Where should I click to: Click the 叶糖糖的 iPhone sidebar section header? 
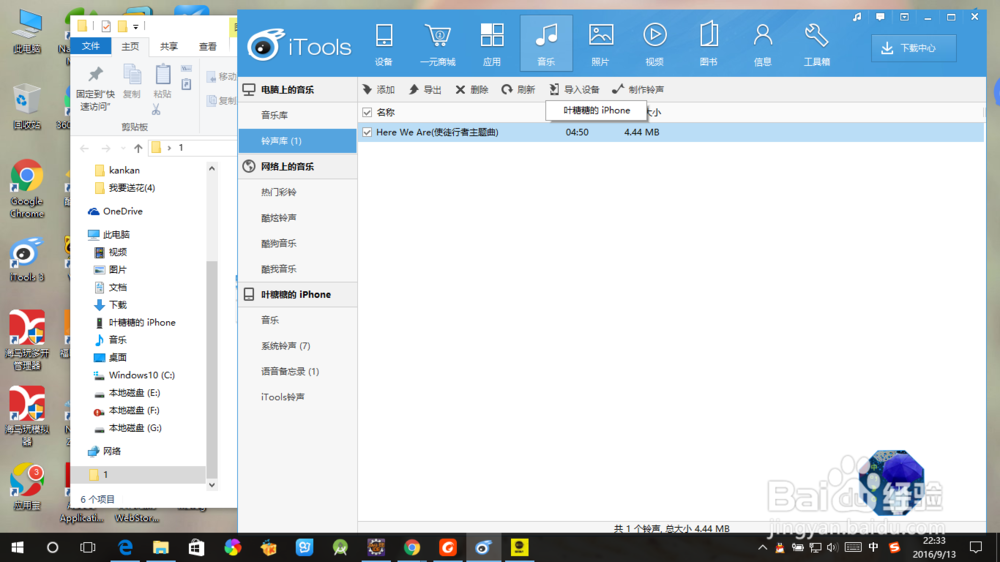(x=298, y=294)
